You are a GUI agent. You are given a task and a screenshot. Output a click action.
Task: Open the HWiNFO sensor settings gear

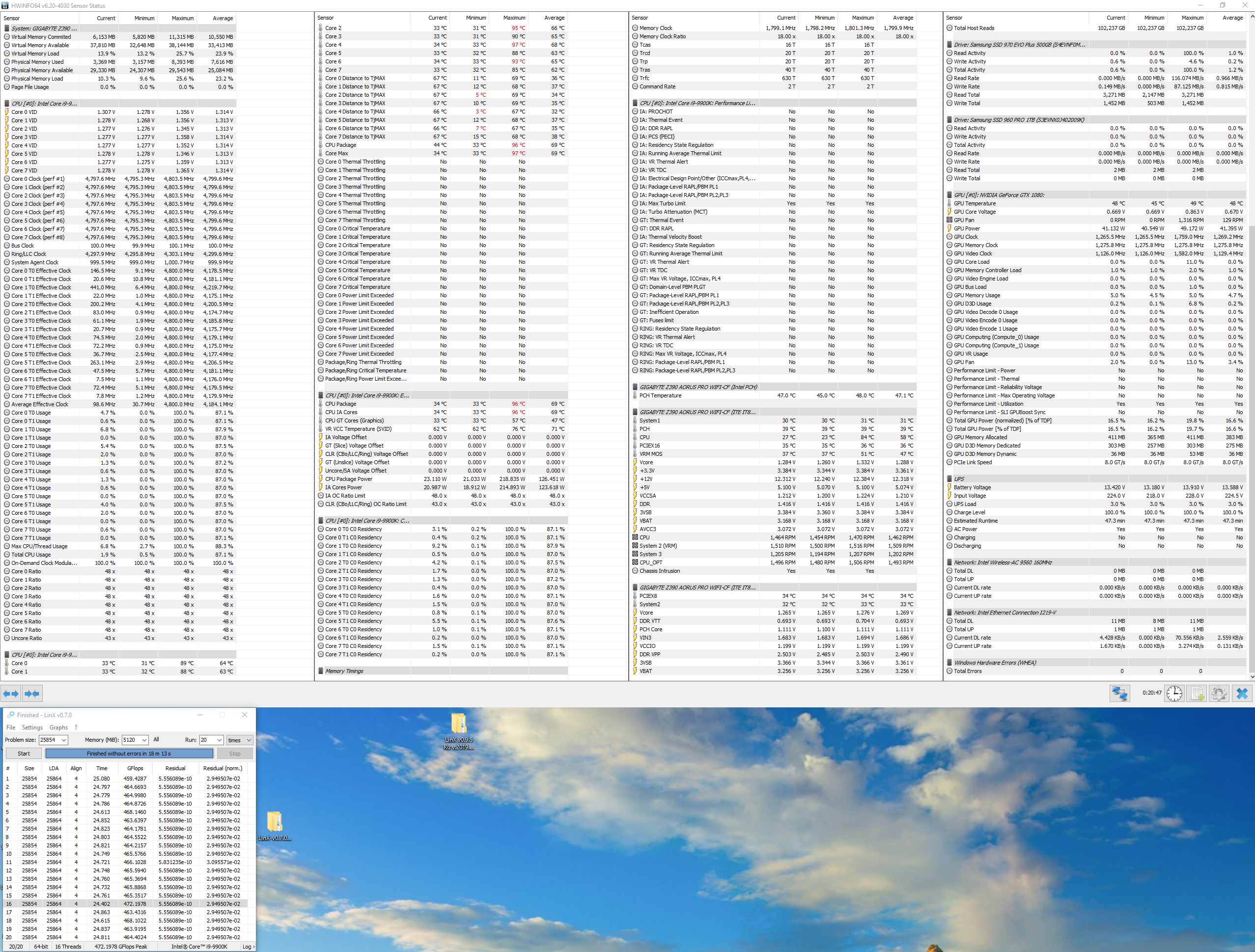1219,693
